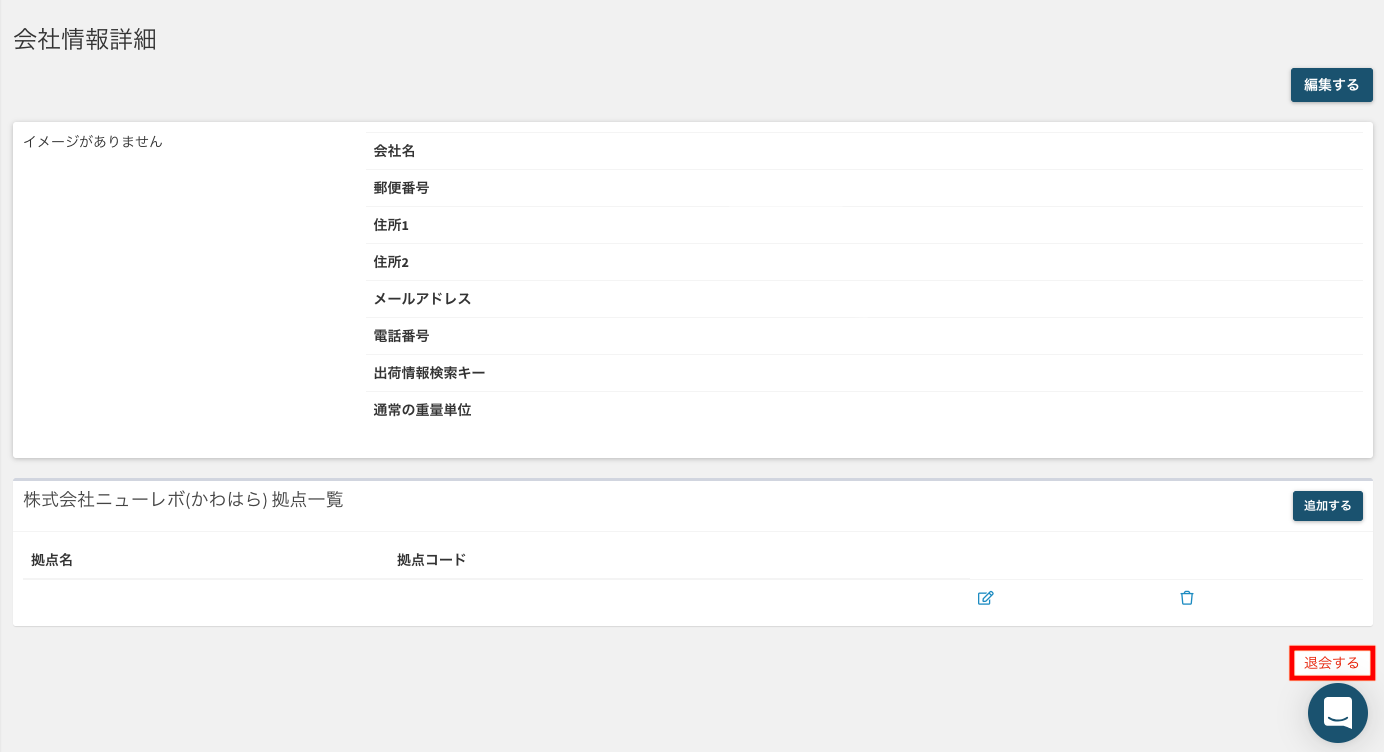Image resolution: width=1384 pixels, height=752 pixels.
Task: Click the 退会する withdrawal link
Action: pyautogui.click(x=1332, y=663)
